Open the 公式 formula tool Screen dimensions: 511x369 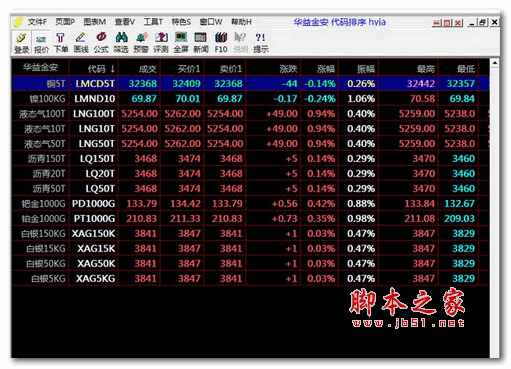[101, 43]
